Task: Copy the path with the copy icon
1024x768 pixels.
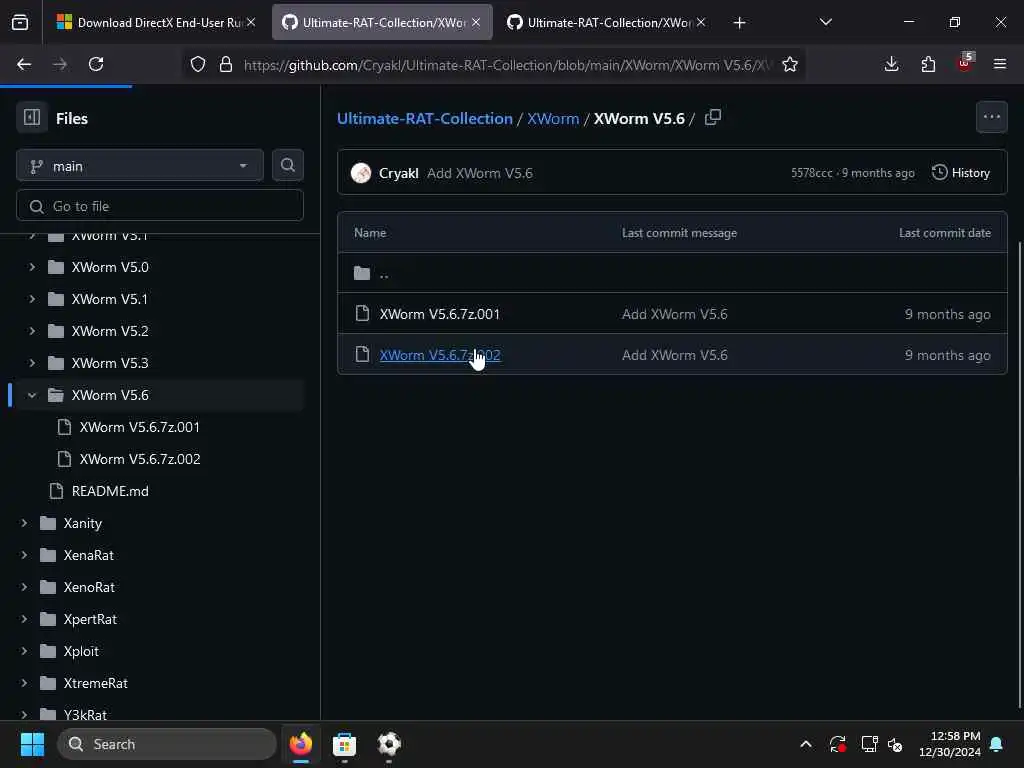Action: pos(712,118)
